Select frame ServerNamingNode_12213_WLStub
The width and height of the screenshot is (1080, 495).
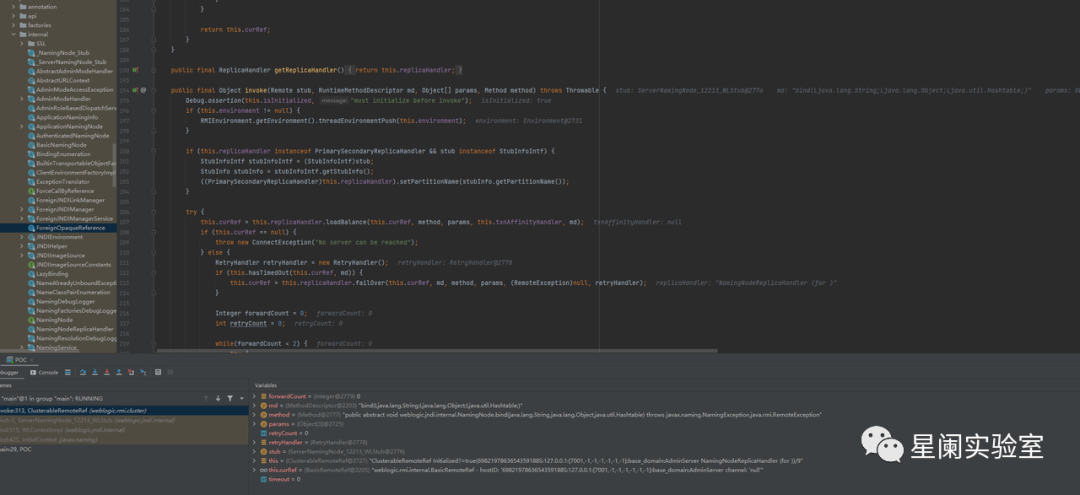124,420
